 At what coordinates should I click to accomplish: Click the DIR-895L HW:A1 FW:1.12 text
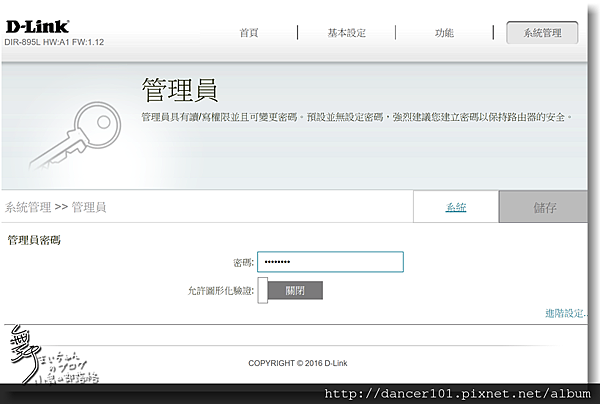pyautogui.click(x=54, y=42)
